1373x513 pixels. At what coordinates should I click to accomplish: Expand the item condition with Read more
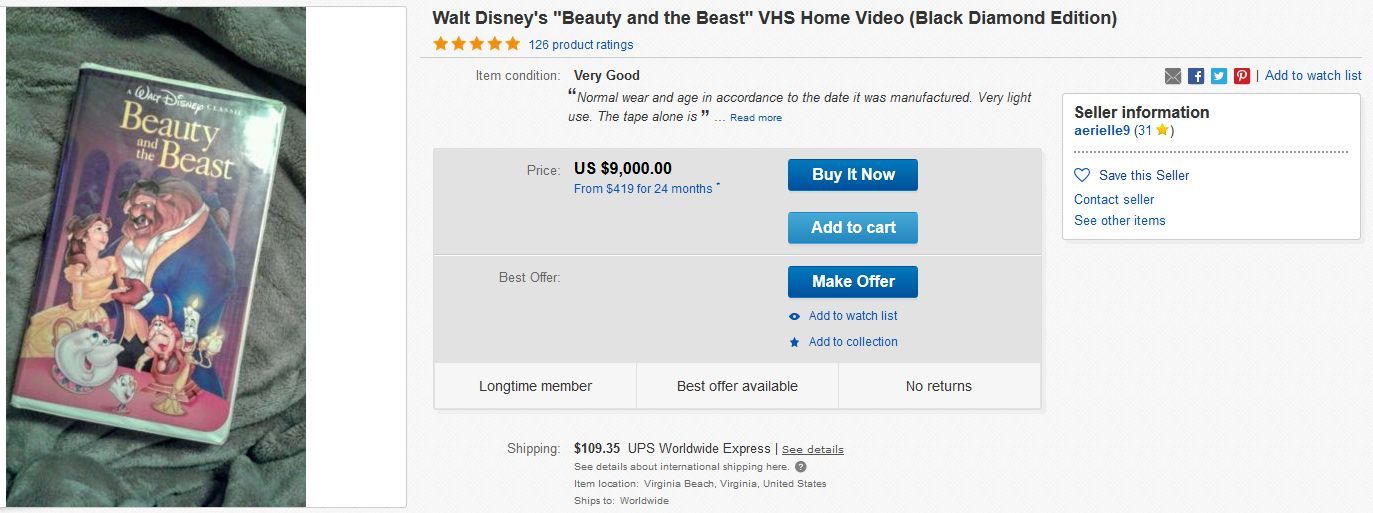[x=756, y=118]
